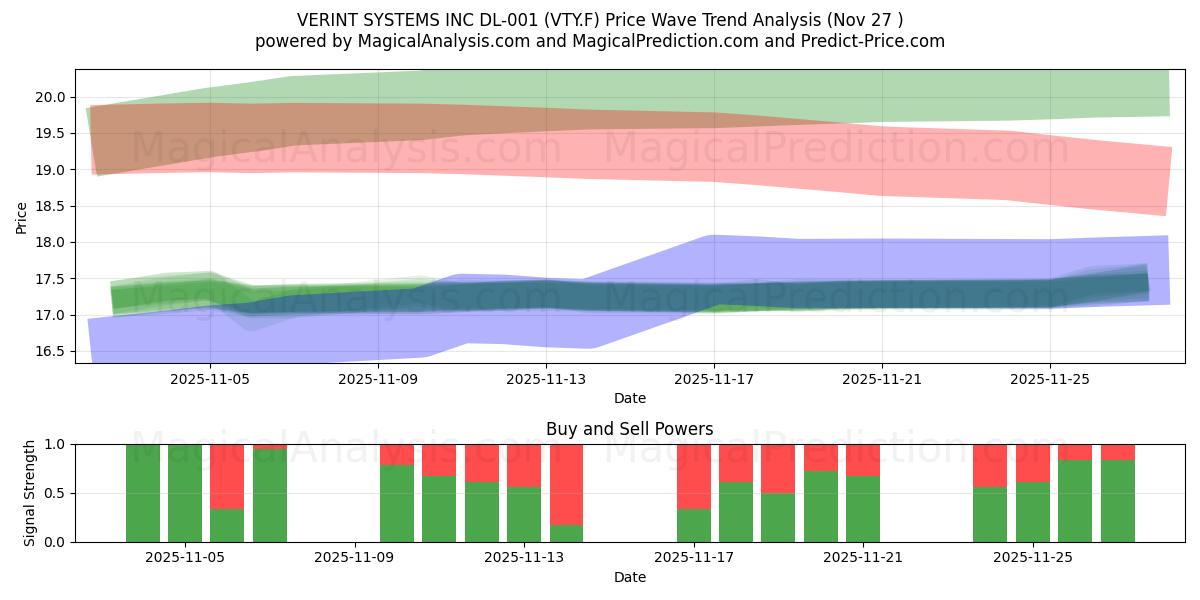Click the '0.5' signal strength tick label
This screenshot has width=1200, height=600.
[x=56, y=493]
